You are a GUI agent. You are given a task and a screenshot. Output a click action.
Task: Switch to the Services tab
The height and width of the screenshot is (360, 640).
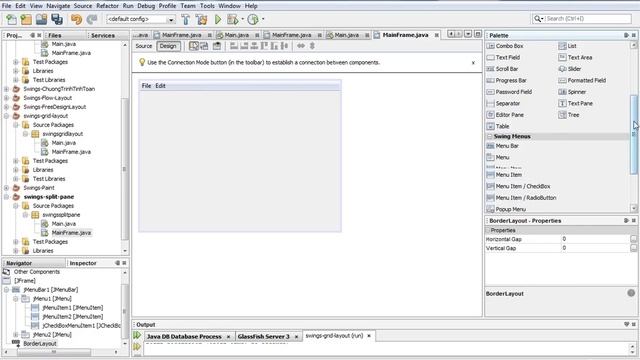click(107, 36)
